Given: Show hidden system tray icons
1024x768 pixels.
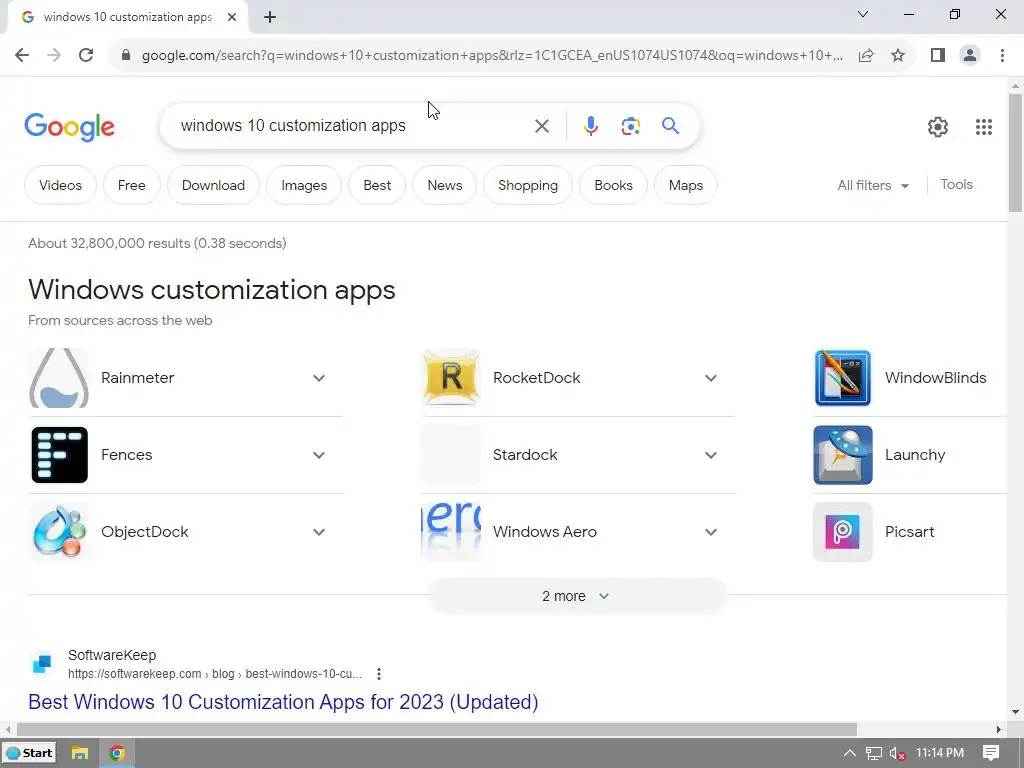Looking at the screenshot, I should pos(850,753).
